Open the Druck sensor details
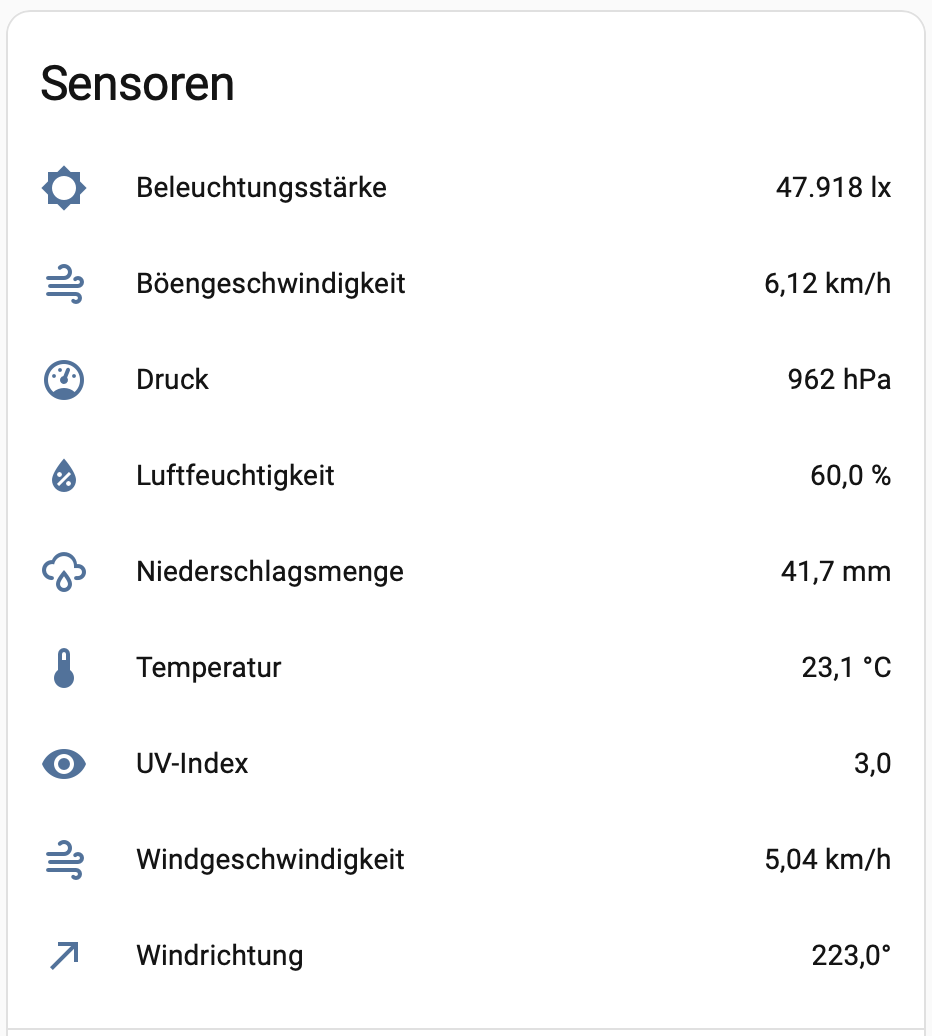Screen dimensions: 932x1036 coord(466,380)
